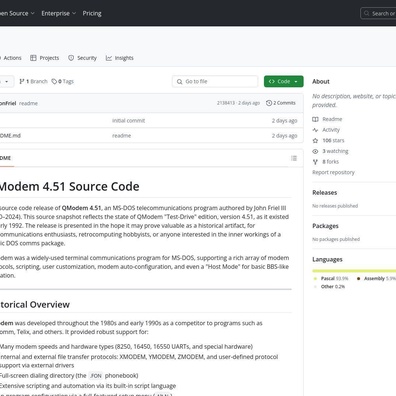Open the Readme link in About
This screenshot has width=396, height=396.
(x=332, y=119)
